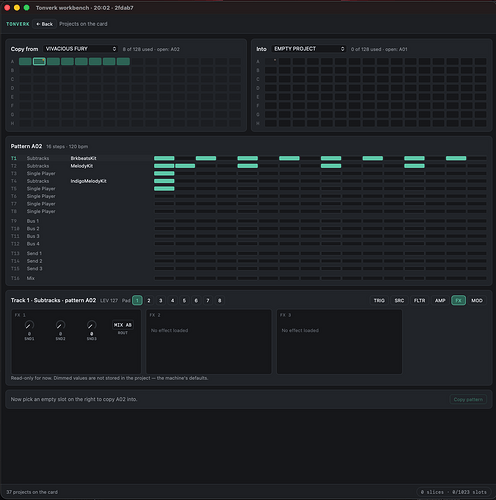Screen dimensions: 496x500
Task: Switch to the FX tab
Action: point(458,300)
